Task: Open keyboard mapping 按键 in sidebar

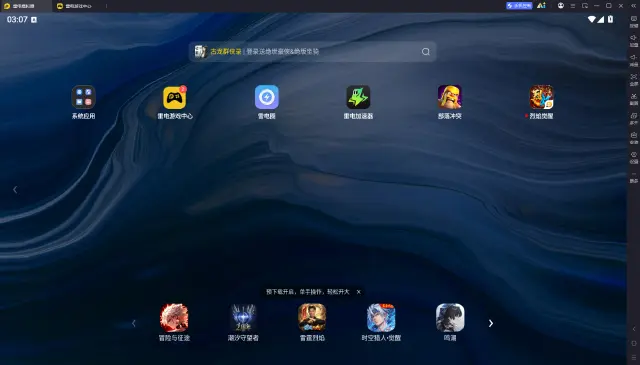Action: coord(633,21)
